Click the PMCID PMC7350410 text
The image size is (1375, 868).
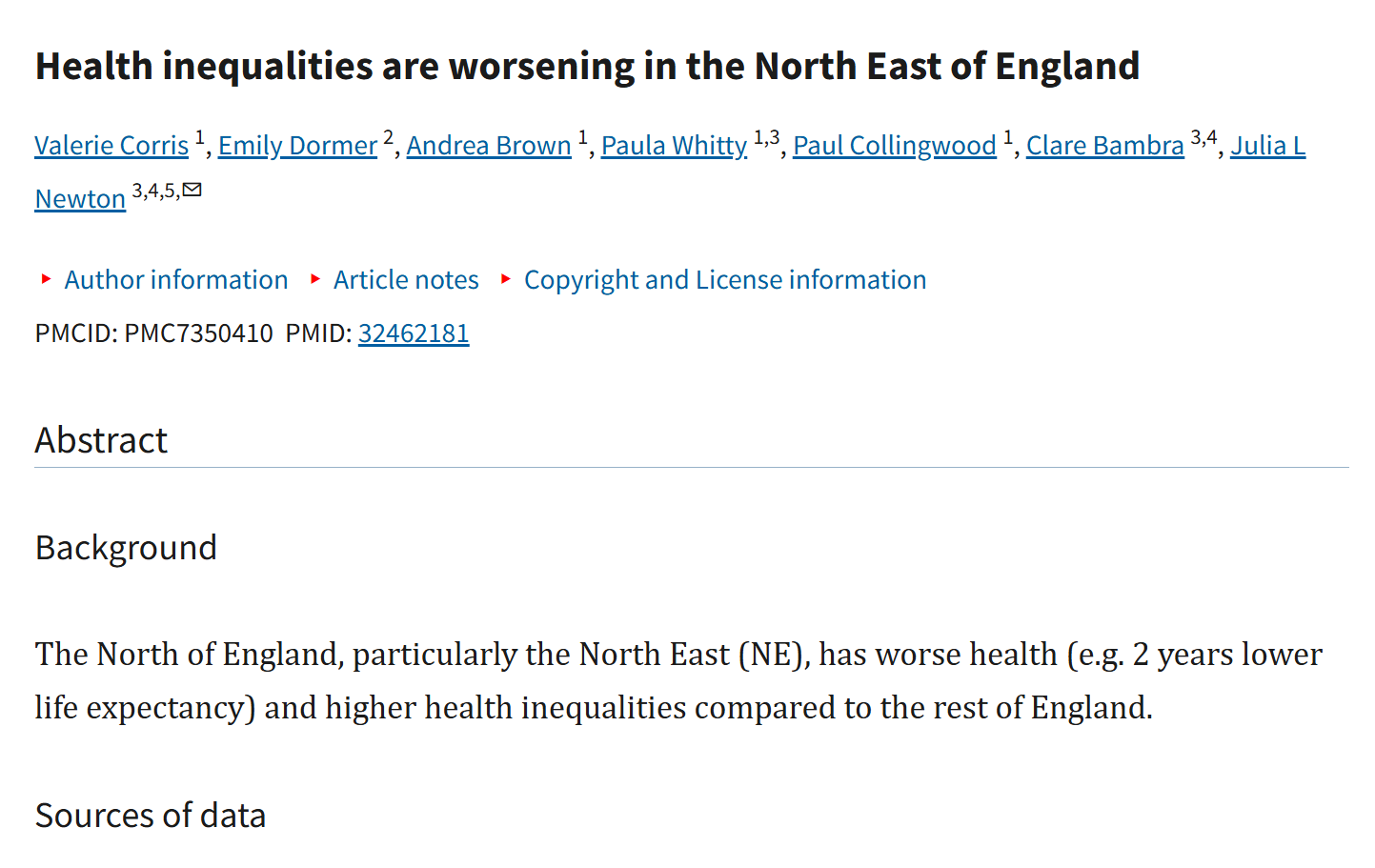click(153, 333)
